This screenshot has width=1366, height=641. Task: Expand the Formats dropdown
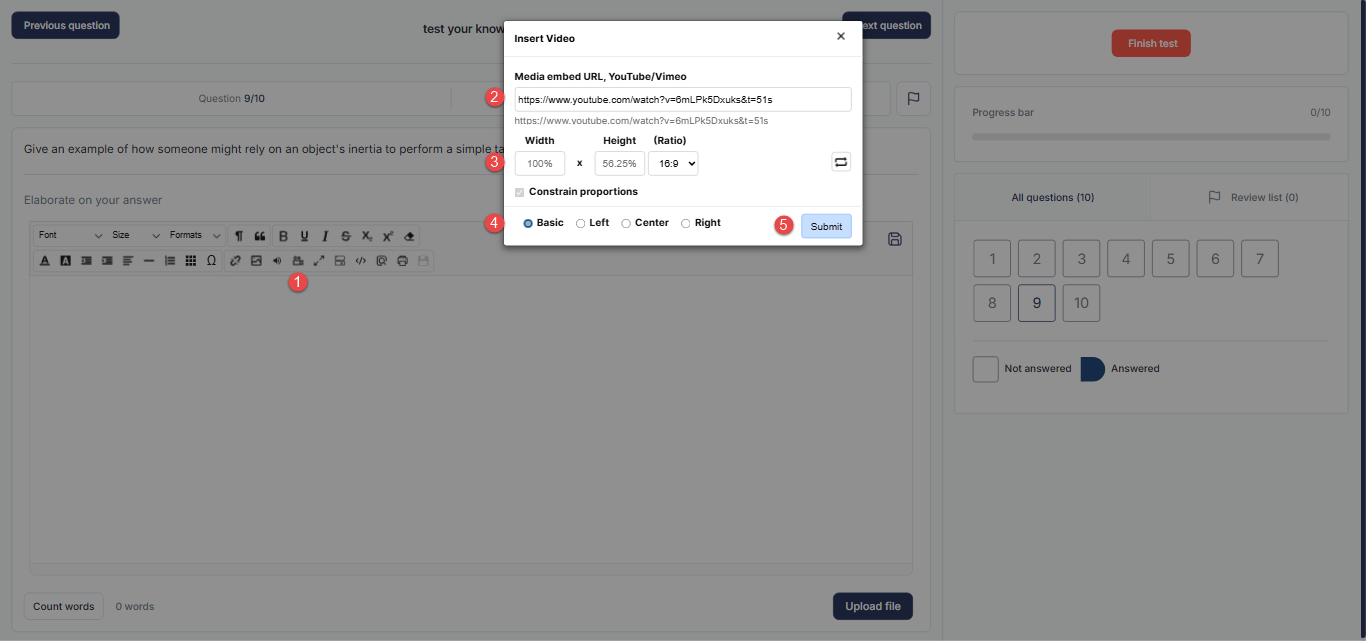pos(195,236)
